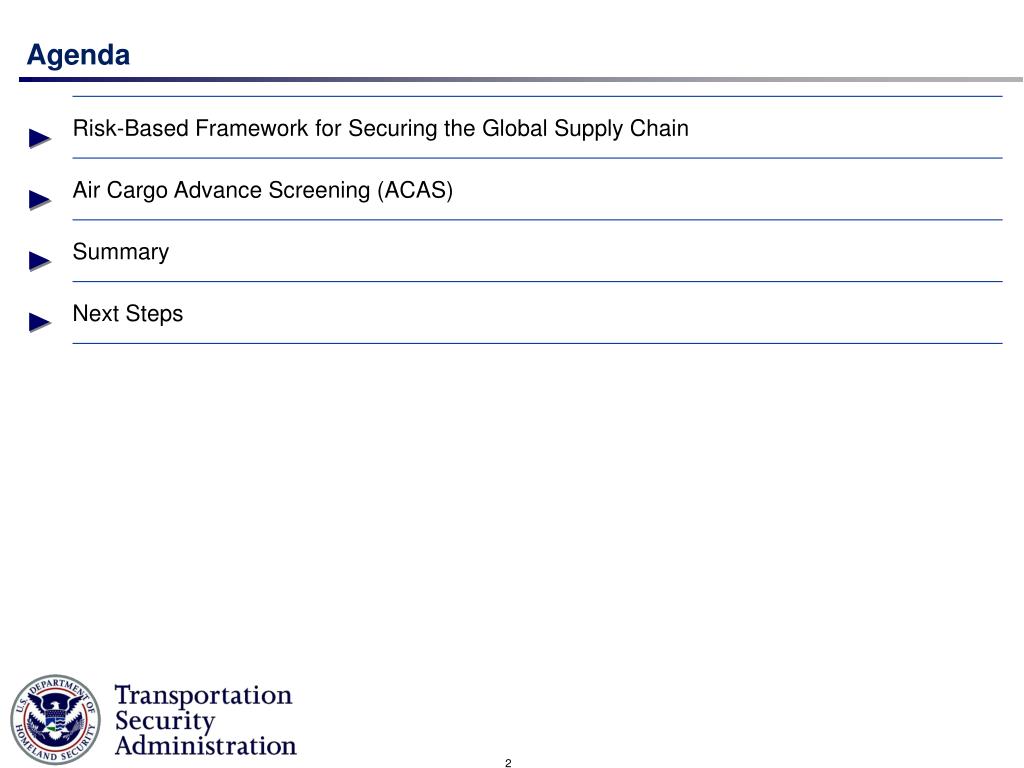Click the divider line below Next Steps

pyautogui.click(x=537, y=343)
